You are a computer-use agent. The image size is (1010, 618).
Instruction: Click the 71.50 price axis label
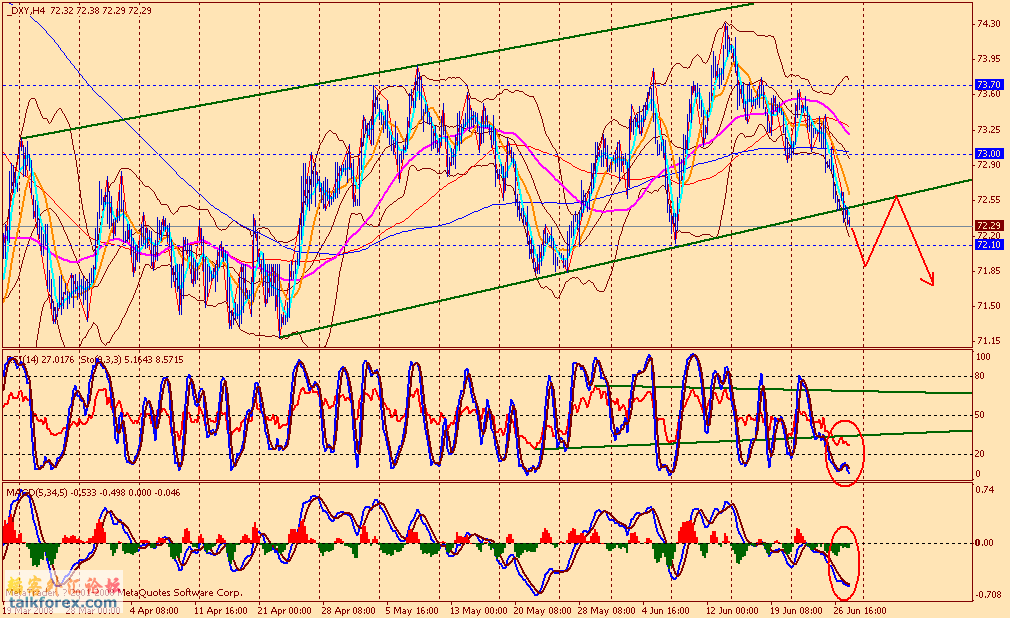coord(988,305)
